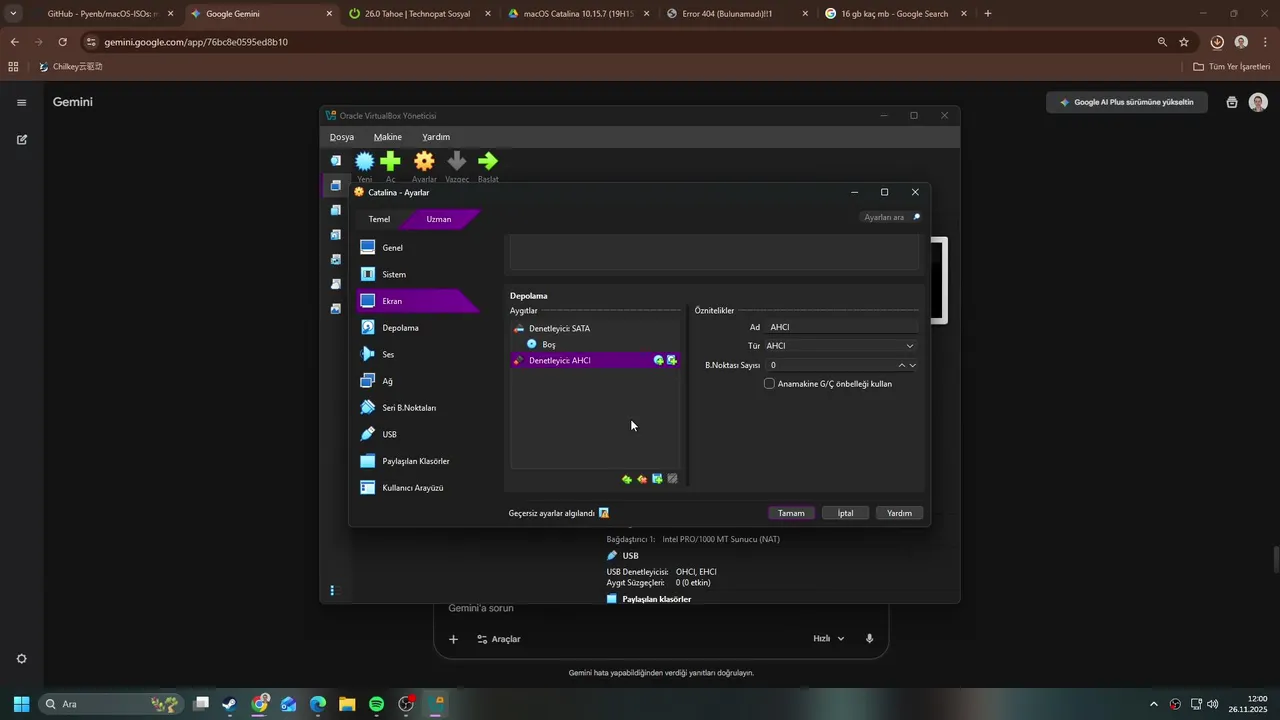
Task: Show hidden system tray icons chevron
Action: [x=1154, y=704]
